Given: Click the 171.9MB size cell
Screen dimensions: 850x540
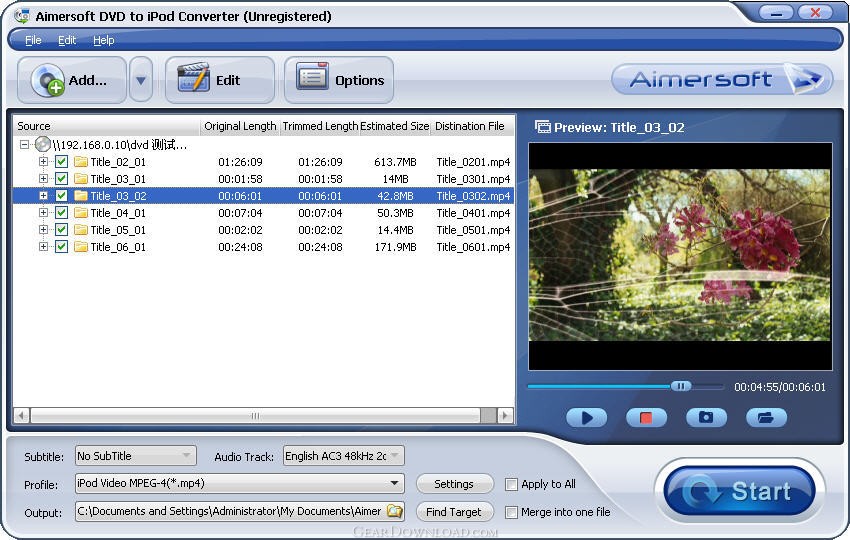Looking at the screenshot, I should point(395,247).
